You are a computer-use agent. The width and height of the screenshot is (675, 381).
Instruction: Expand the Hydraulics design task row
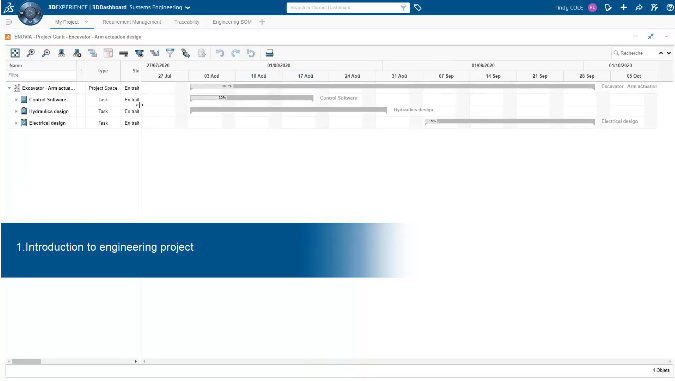pos(16,111)
